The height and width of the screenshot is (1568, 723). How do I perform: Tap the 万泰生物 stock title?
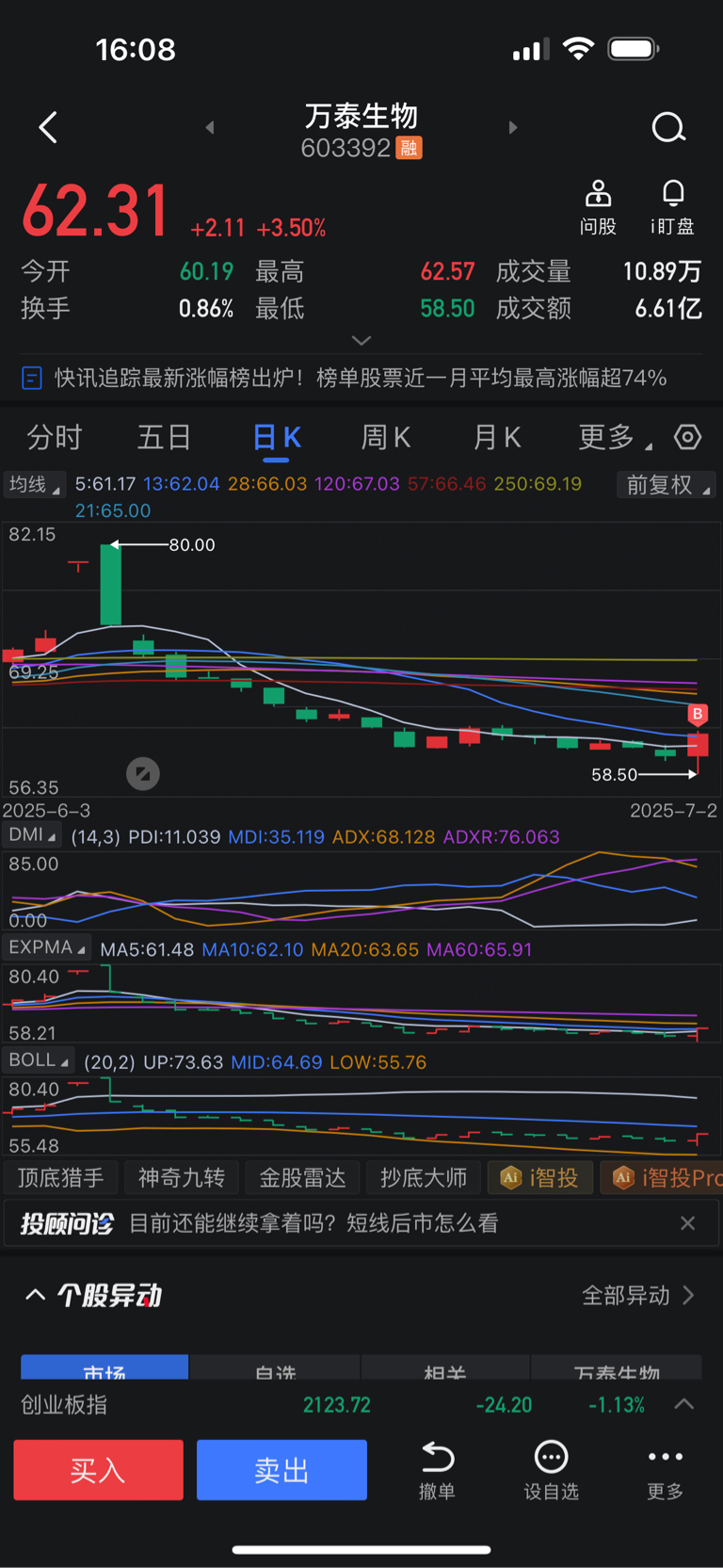[x=361, y=116]
